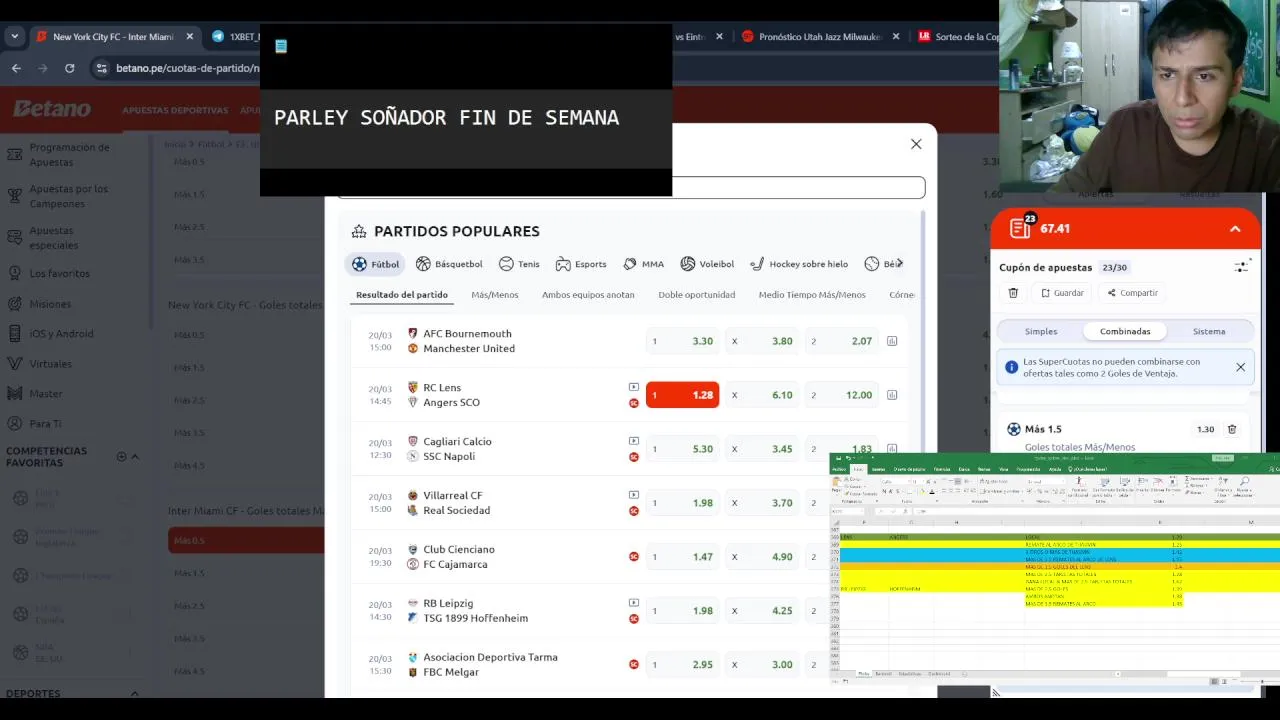The width and height of the screenshot is (1280, 720).
Task: Open bet slip icon with 23 badge
Action: click(1020, 228)
